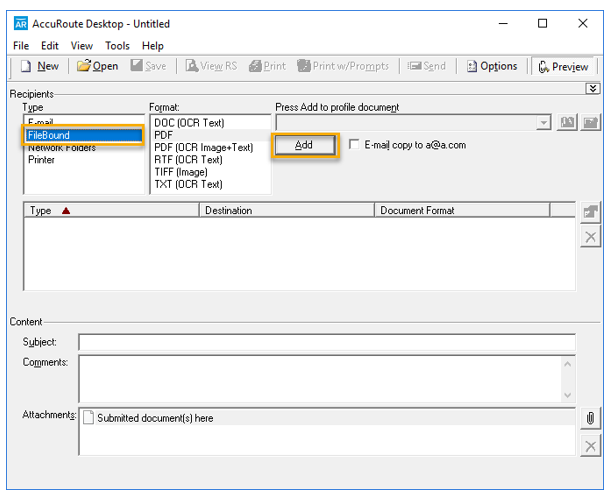This screenshot has height=497, width=613.
Task: Open the Options toolbar button
Action: 492,66
